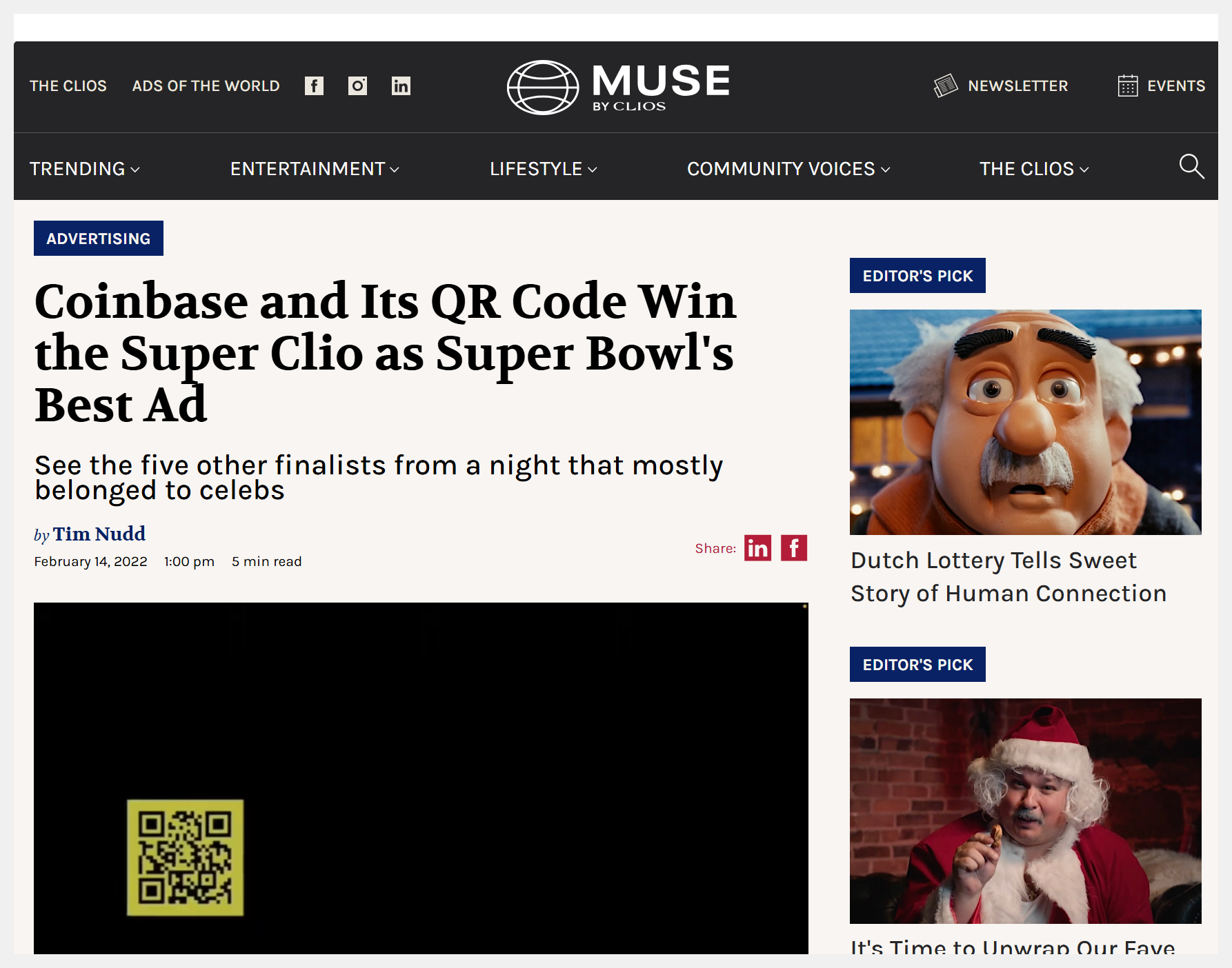Open the Community Voices menu
The image size is (1232, 968).
[788, 169]
